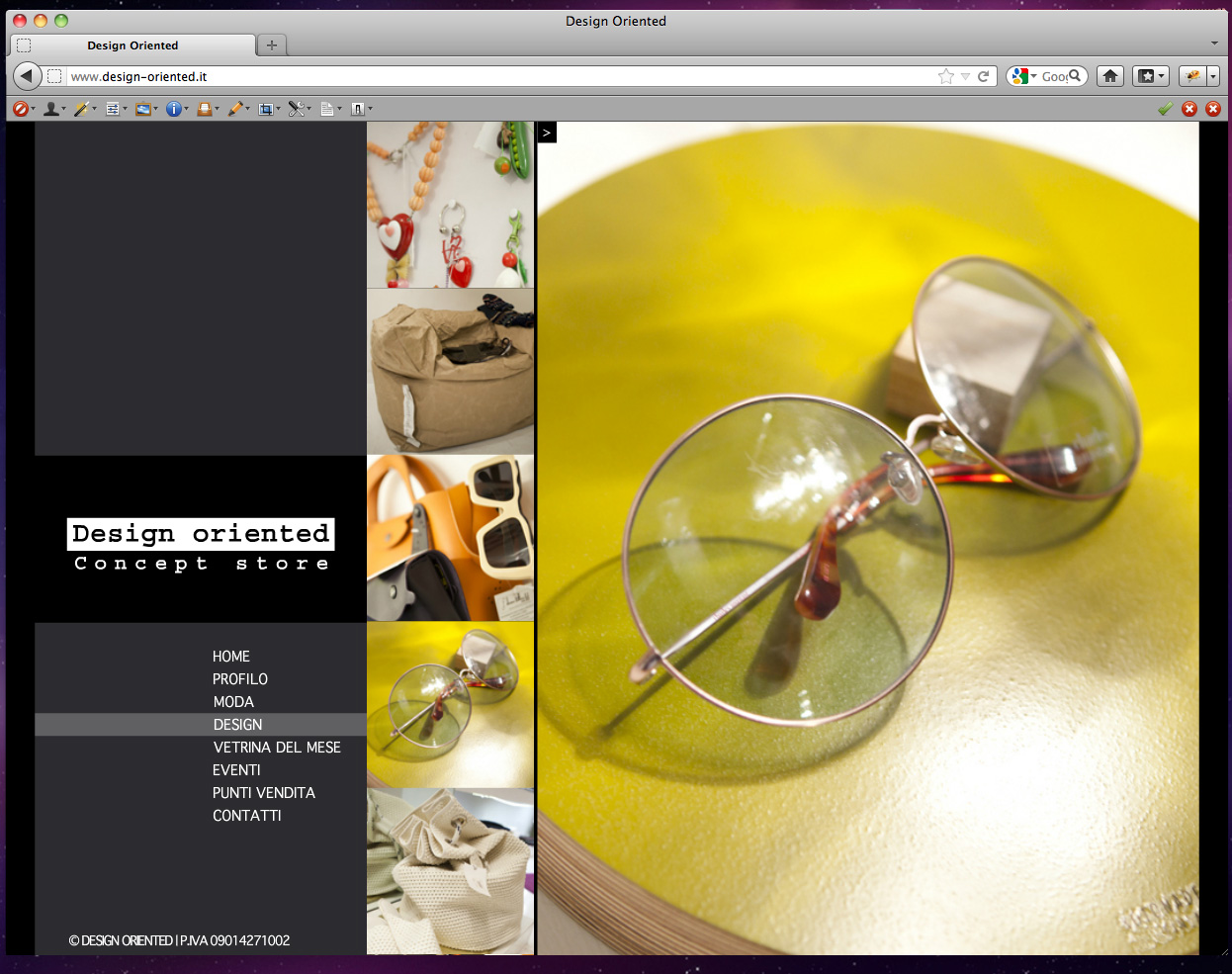Open a new tab with plus button

click(x=272, y=44)
